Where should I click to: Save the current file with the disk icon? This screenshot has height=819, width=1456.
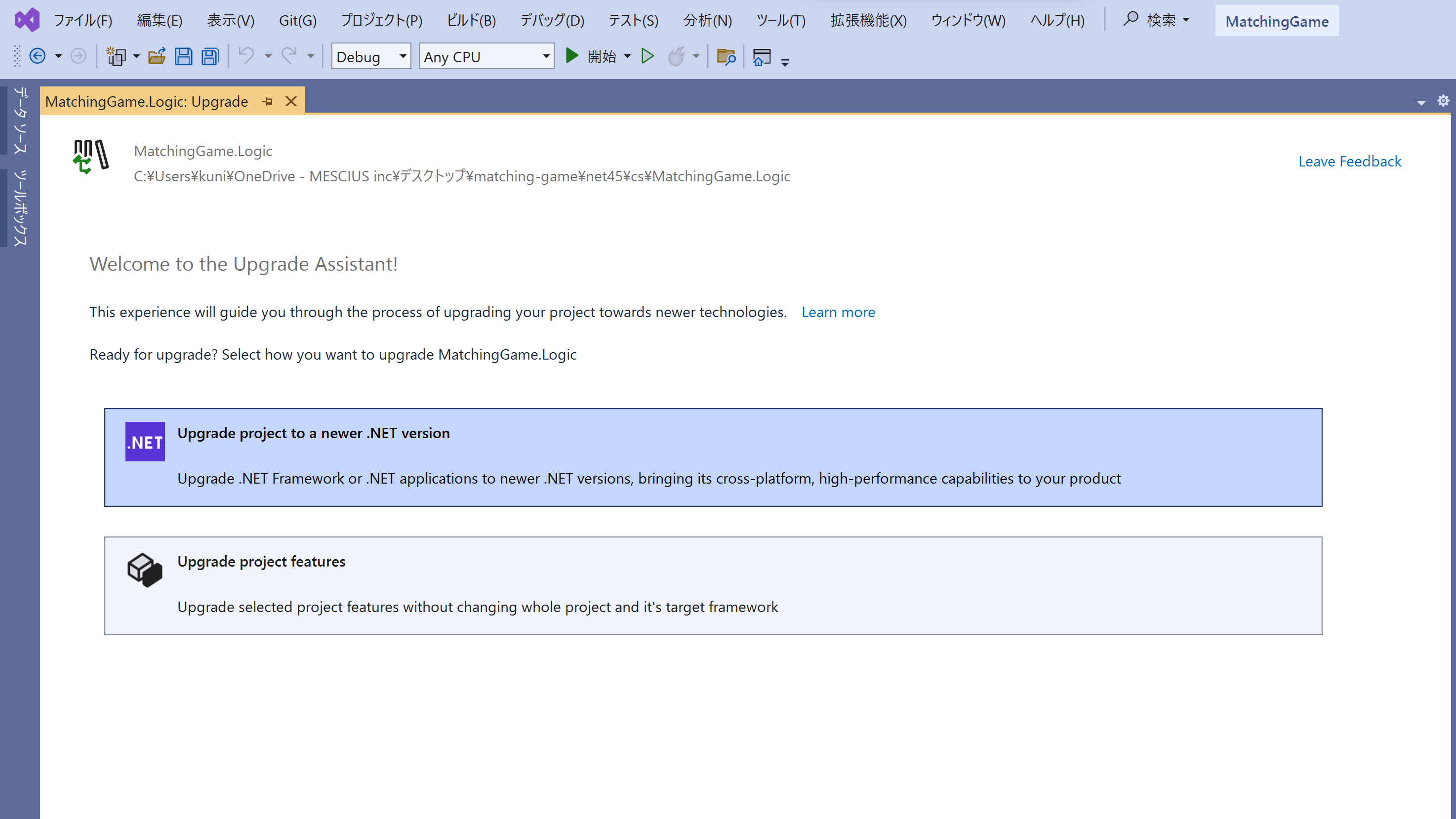tap(183, 56)
